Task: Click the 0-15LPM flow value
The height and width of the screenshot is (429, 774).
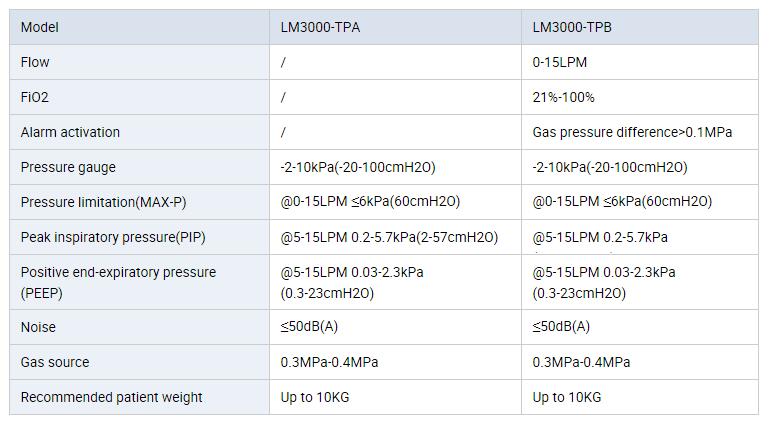Action: point(560,62)
